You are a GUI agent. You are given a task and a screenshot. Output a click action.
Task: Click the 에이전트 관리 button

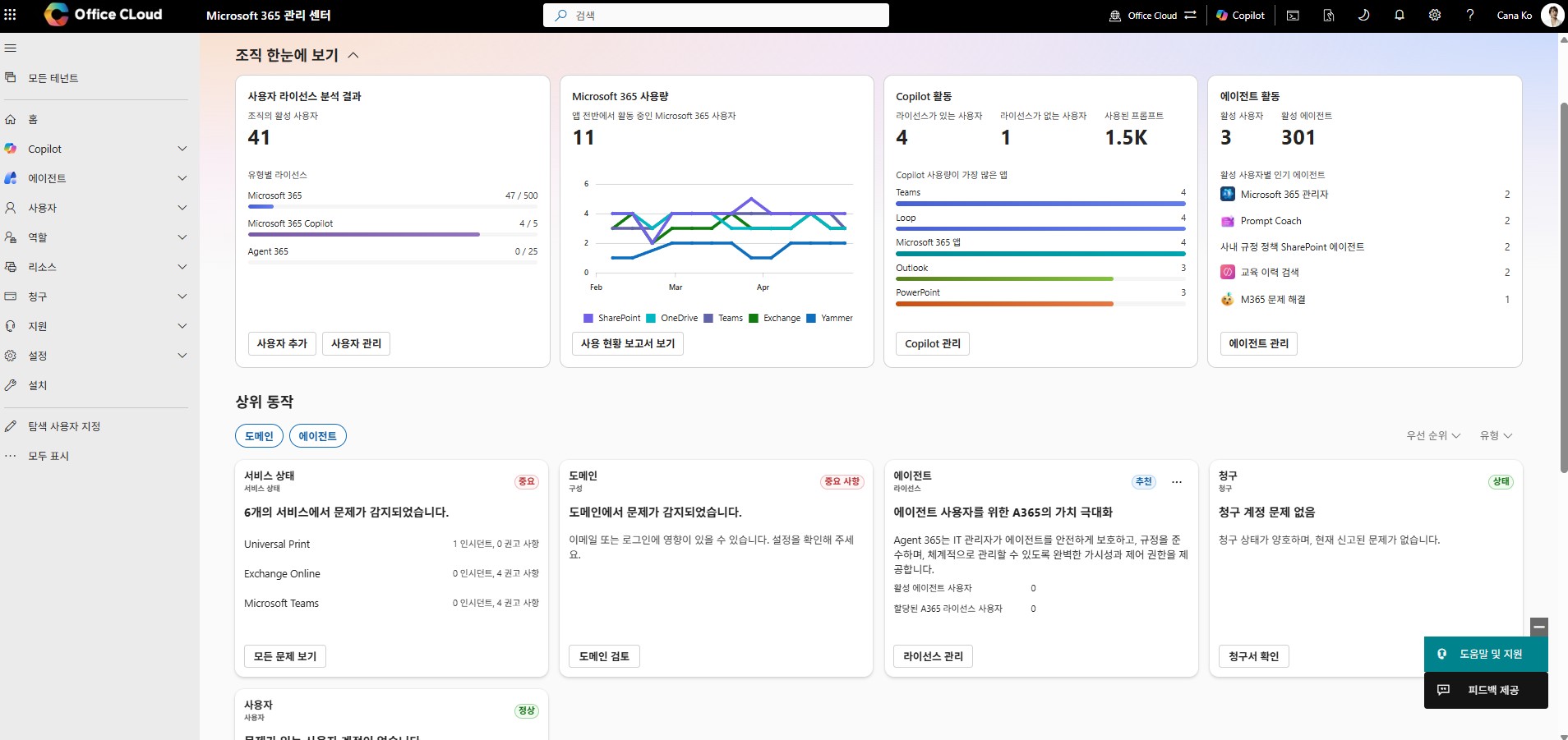tap(1259, 343)
